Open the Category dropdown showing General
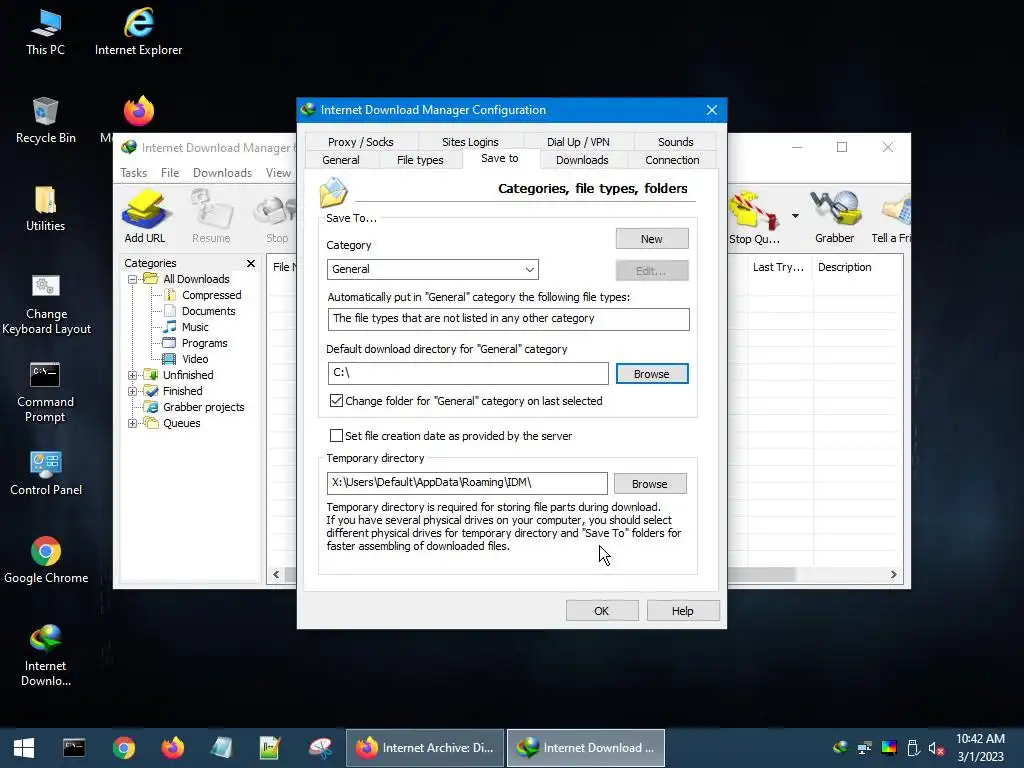The width and height of the screenshot is (1024, 768). coord(432,269)
